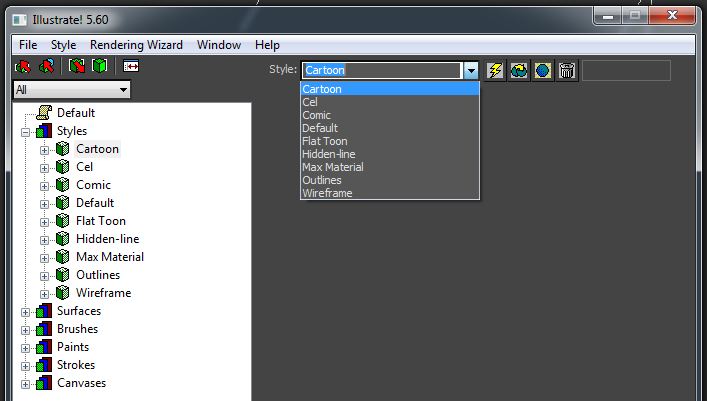Select Outlines in the Style dropdown list
This screenshot has height=401, width=707.
[390, 180]
